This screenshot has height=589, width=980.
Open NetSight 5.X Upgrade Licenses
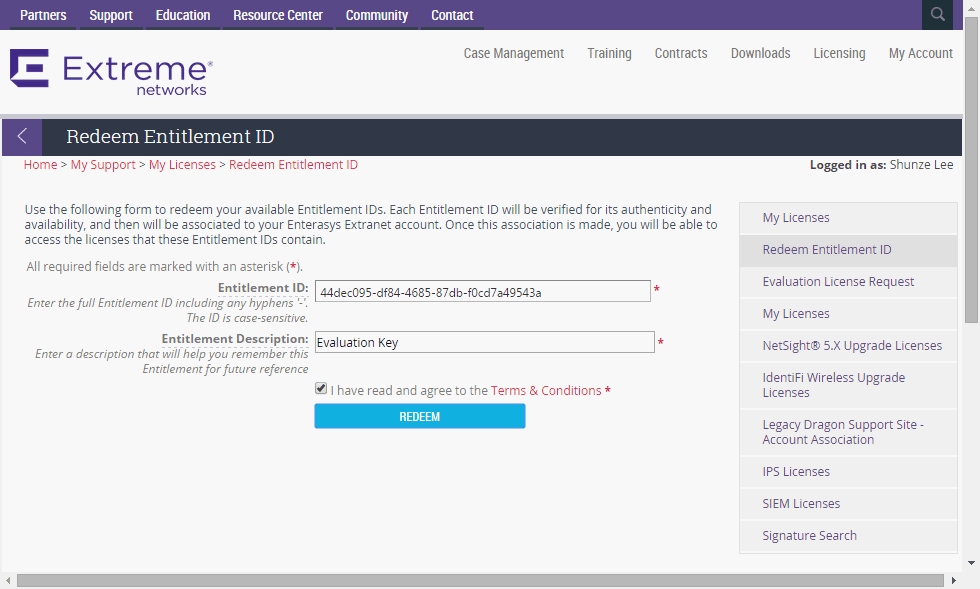pyautogui.click(x=848, y=346)
